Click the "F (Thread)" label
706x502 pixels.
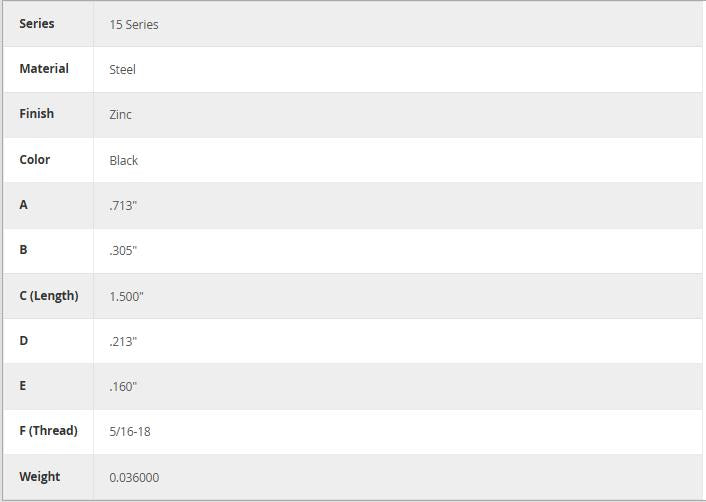click(48, 430)
